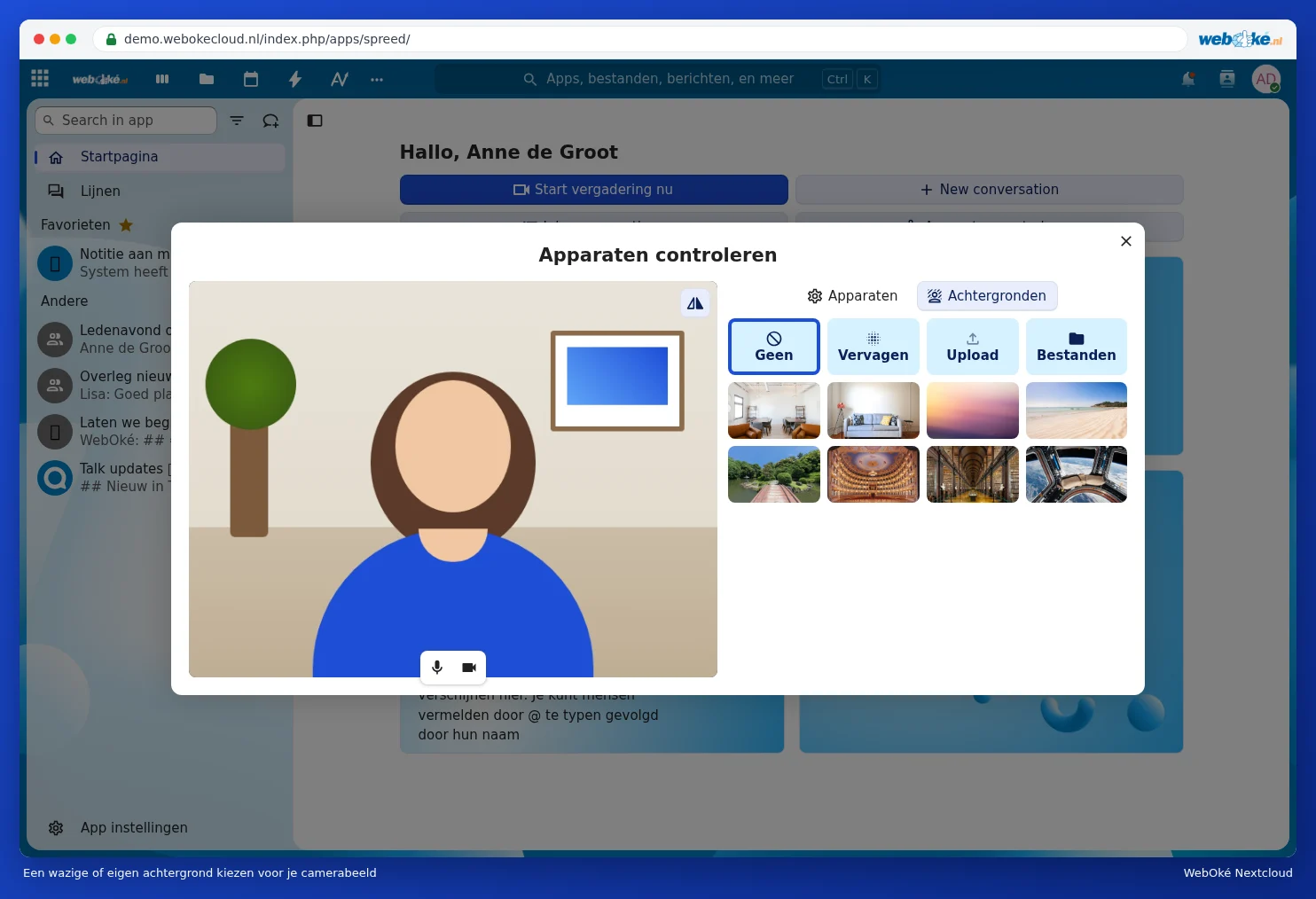Pick the purple sunset gradient background
1316x899 pixels.
coord(973,410)
